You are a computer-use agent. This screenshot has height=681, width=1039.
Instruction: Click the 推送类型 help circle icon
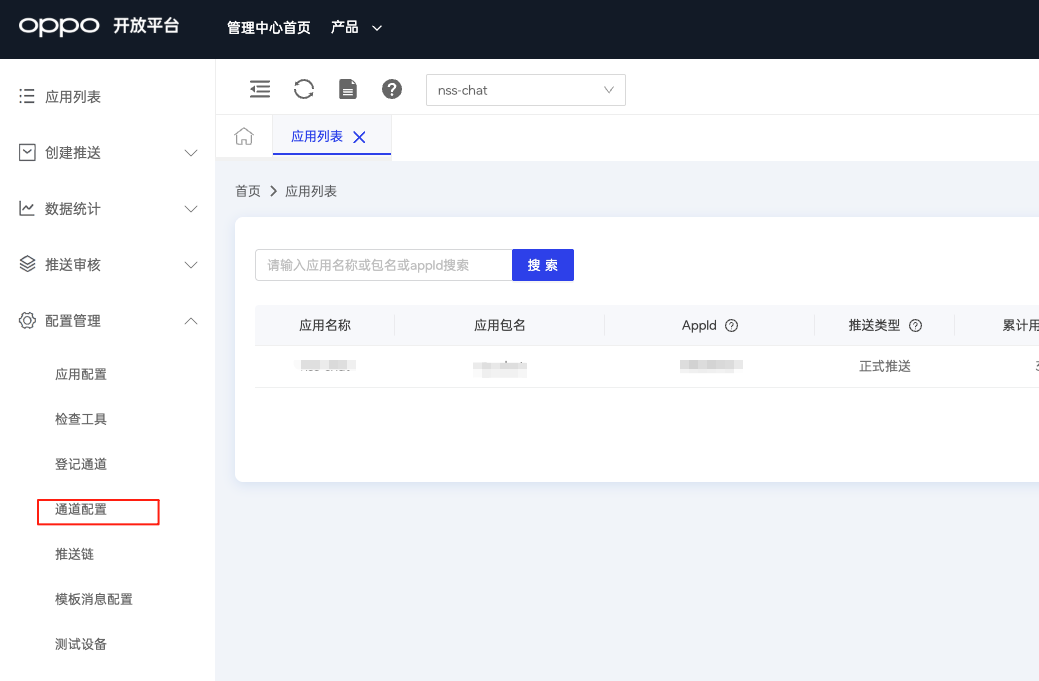[915, 325]
